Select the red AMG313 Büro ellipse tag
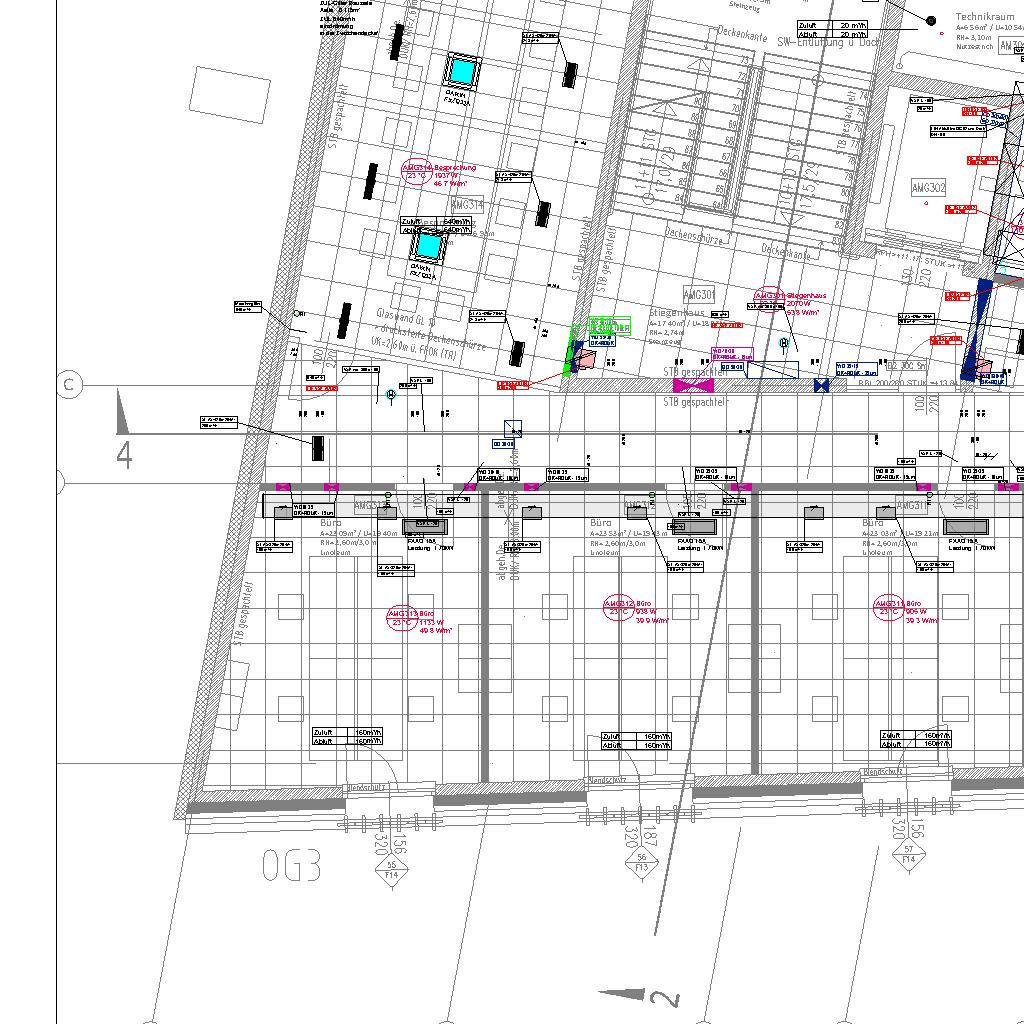Image resolution: width=1024 pixels, height=1024 pixels. point(401,617)
